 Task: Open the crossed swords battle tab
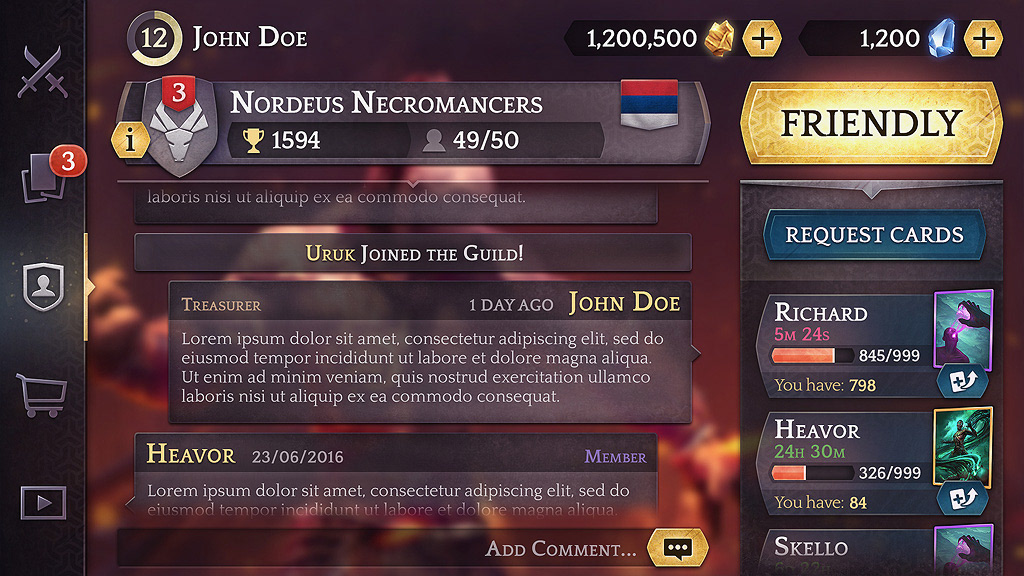click(x=42, y=72)
